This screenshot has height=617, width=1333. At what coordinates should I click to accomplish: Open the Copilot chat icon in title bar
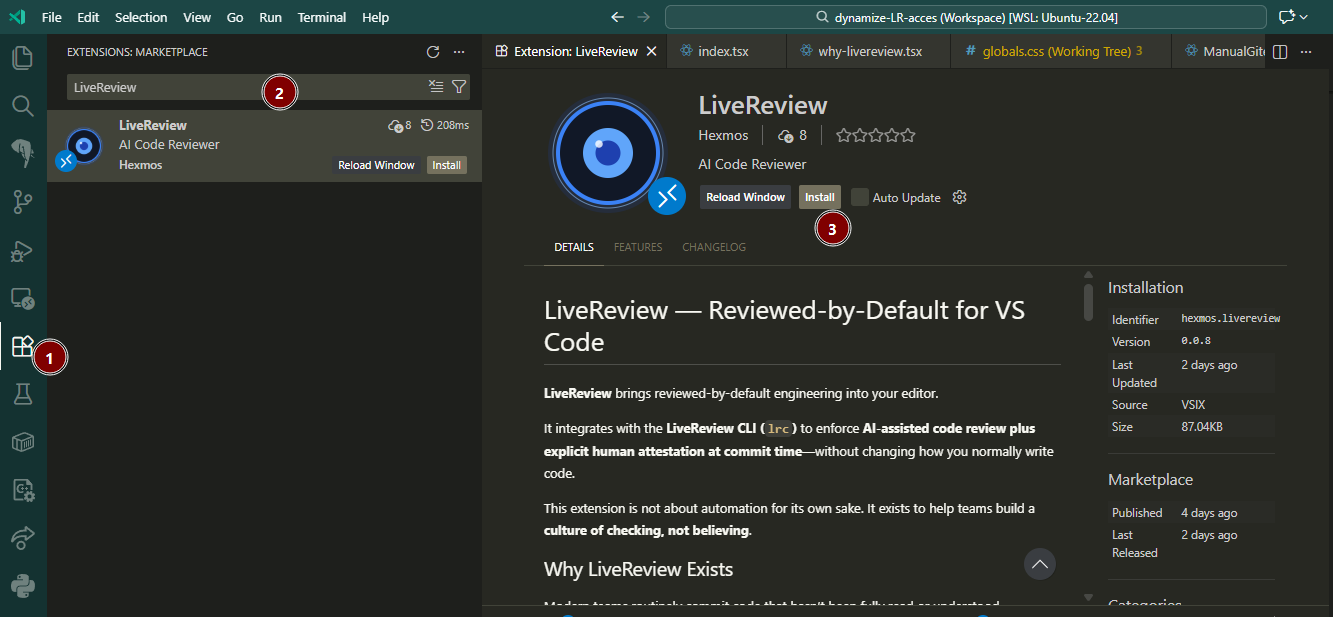tap(1286, 17)
